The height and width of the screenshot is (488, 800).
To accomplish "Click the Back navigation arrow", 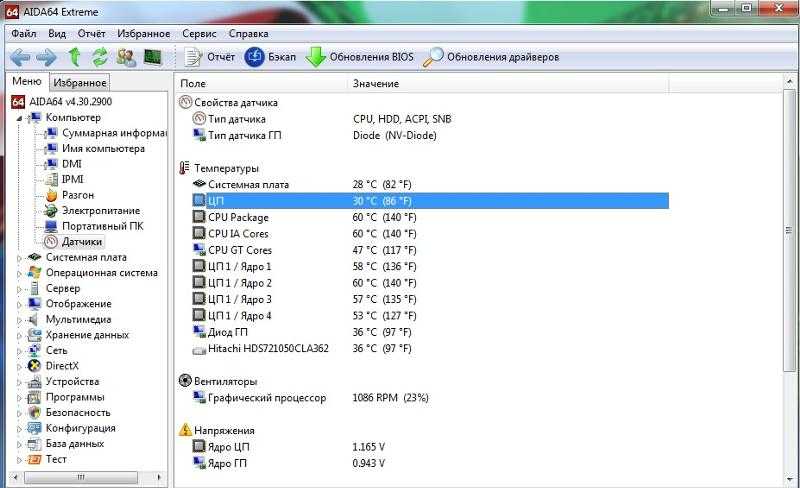I will point(20,57).
